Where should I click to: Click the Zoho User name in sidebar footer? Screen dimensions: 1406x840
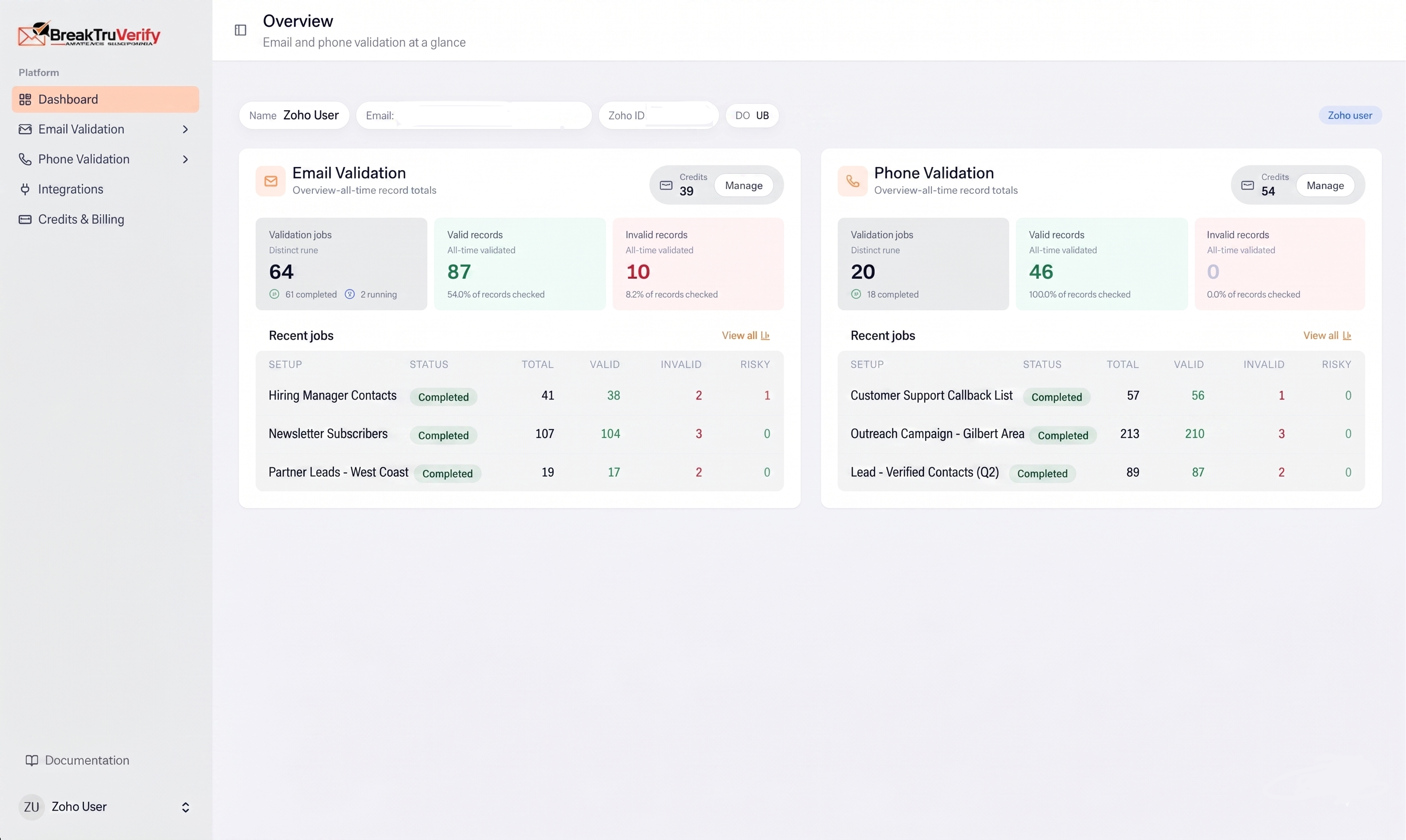(x=79, y=806)
